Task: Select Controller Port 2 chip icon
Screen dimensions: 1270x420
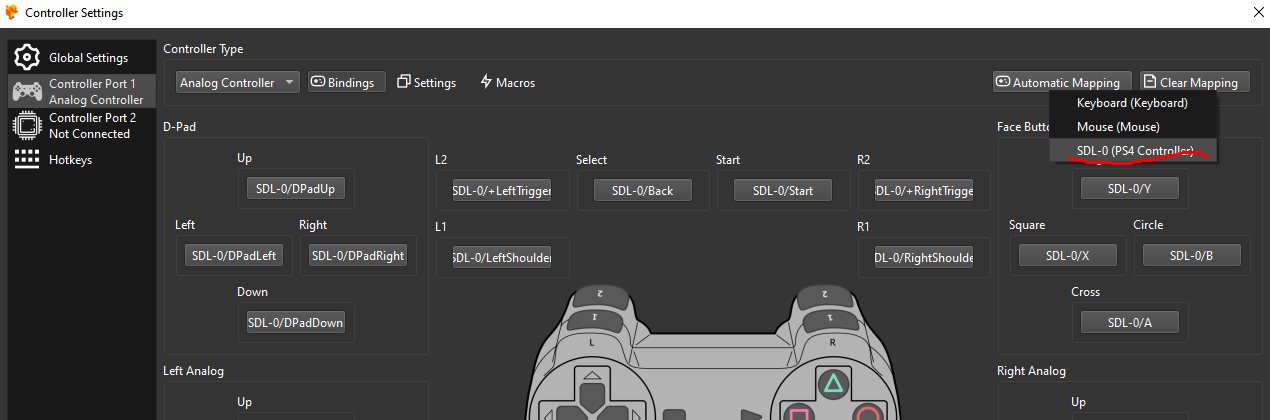Action: tap(27, 125)
